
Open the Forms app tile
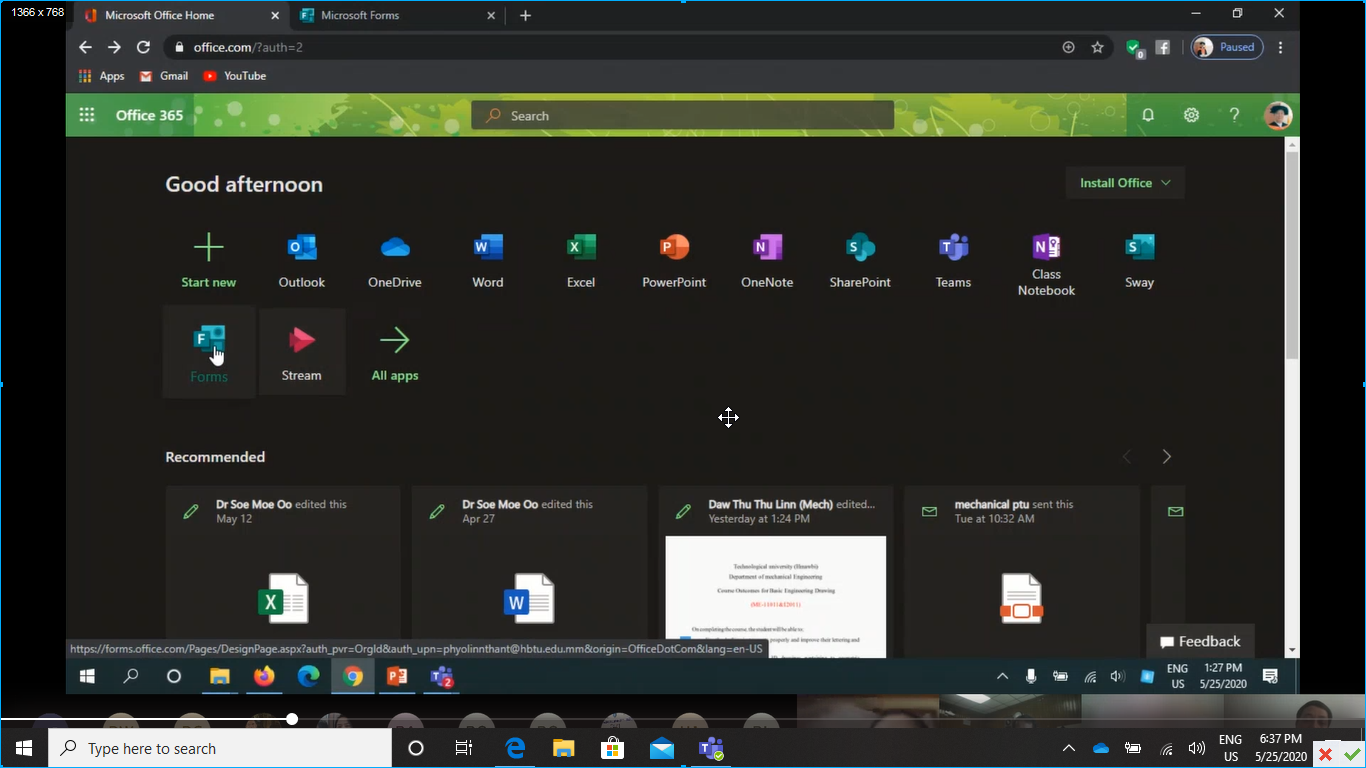pyautogui.click(x=209, y=352)
